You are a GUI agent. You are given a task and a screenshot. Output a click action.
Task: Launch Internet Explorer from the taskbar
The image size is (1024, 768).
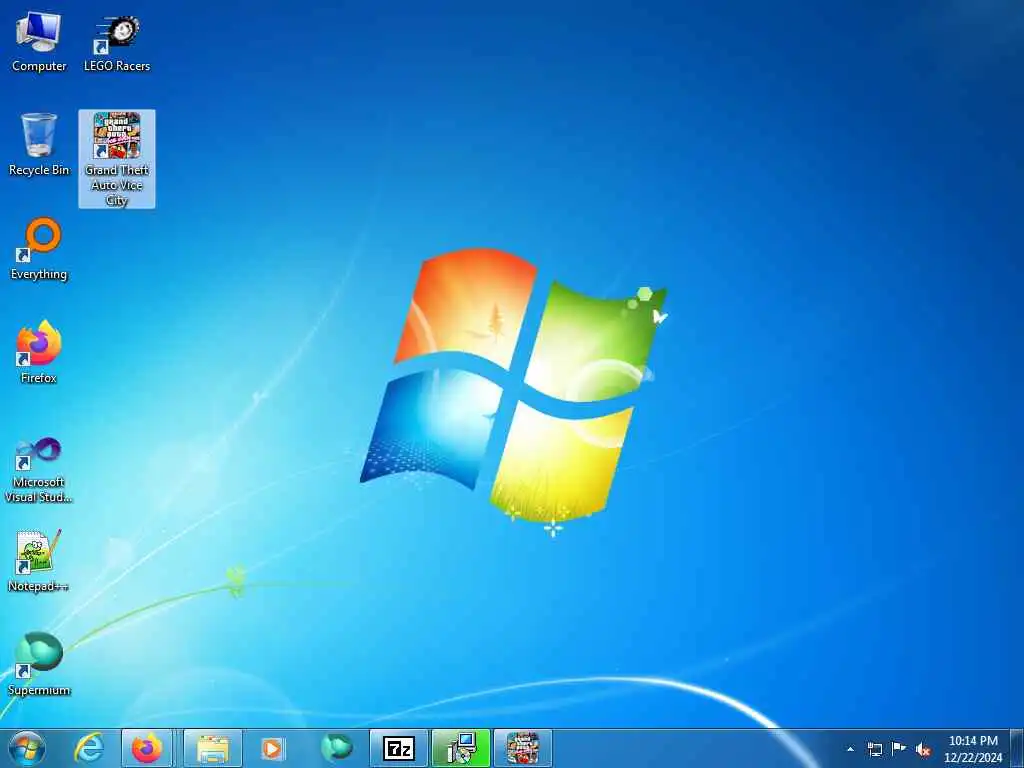88,748
